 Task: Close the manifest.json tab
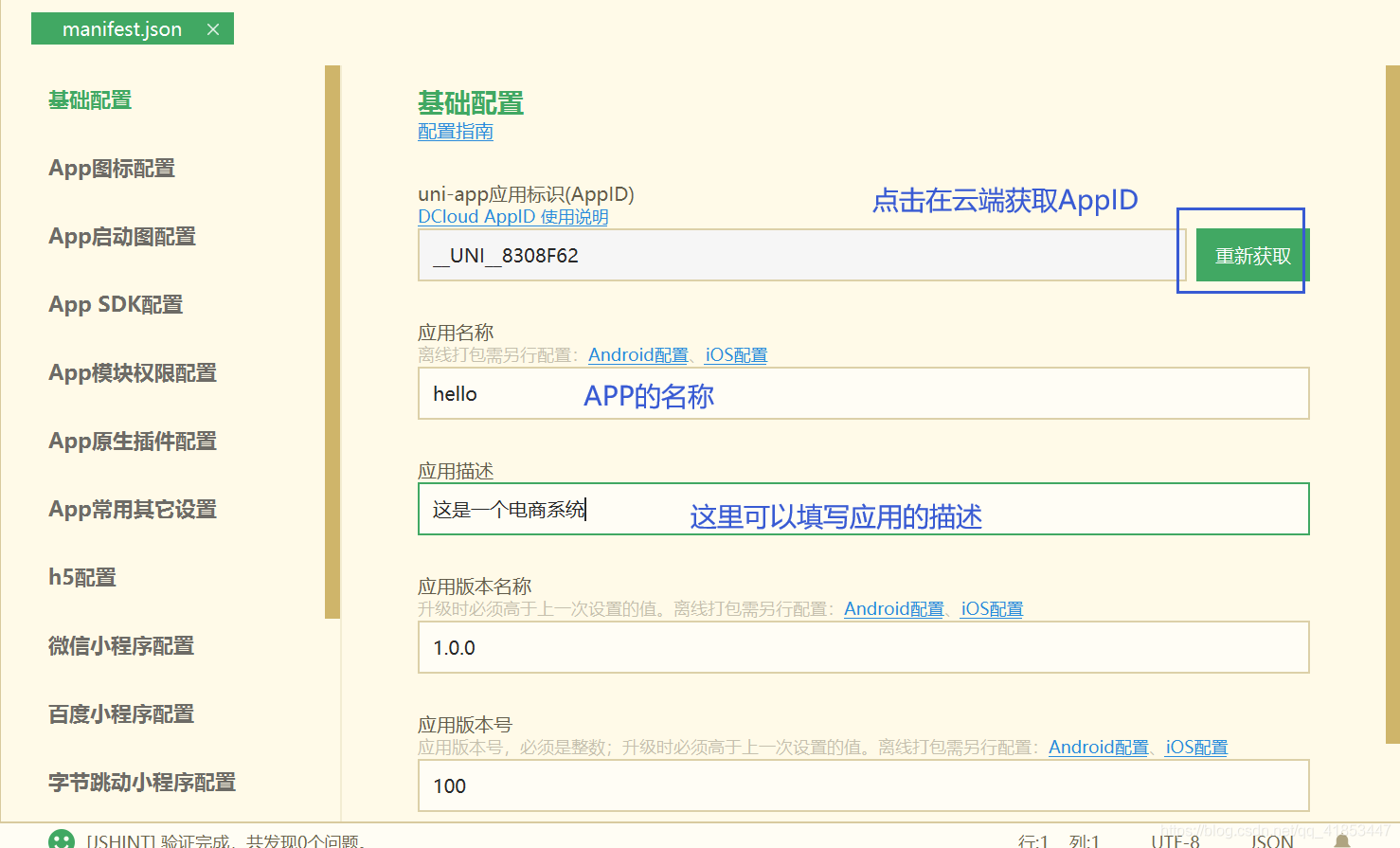(213, 29)
